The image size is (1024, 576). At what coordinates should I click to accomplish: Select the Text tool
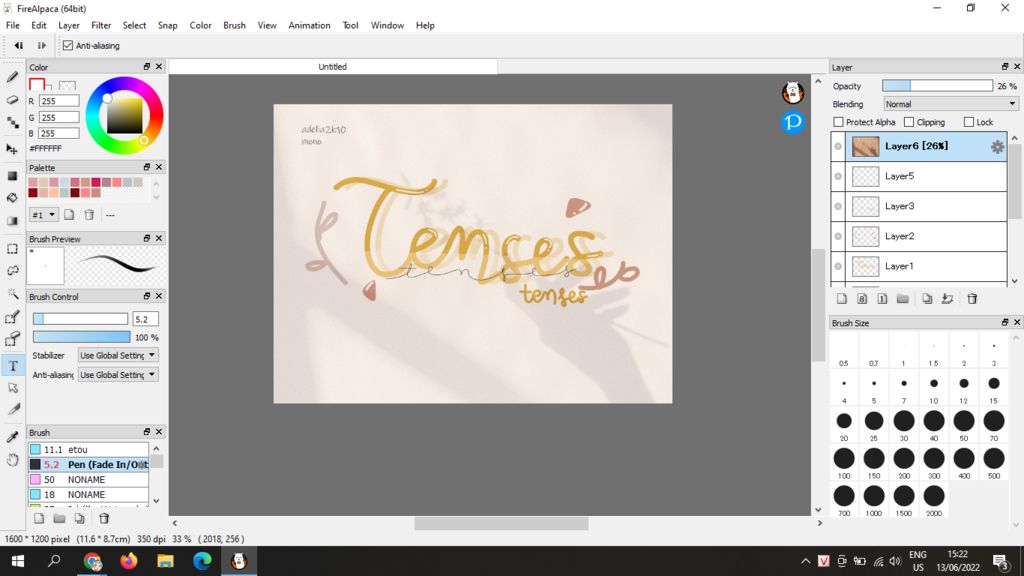[x=12, y=366]
